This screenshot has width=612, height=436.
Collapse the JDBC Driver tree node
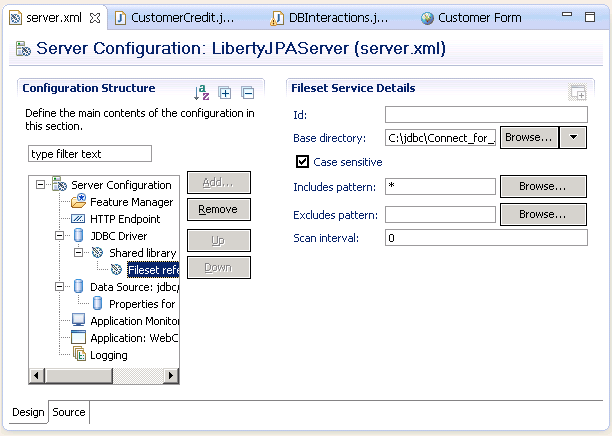pyautogui.click(x=59, y=236)
